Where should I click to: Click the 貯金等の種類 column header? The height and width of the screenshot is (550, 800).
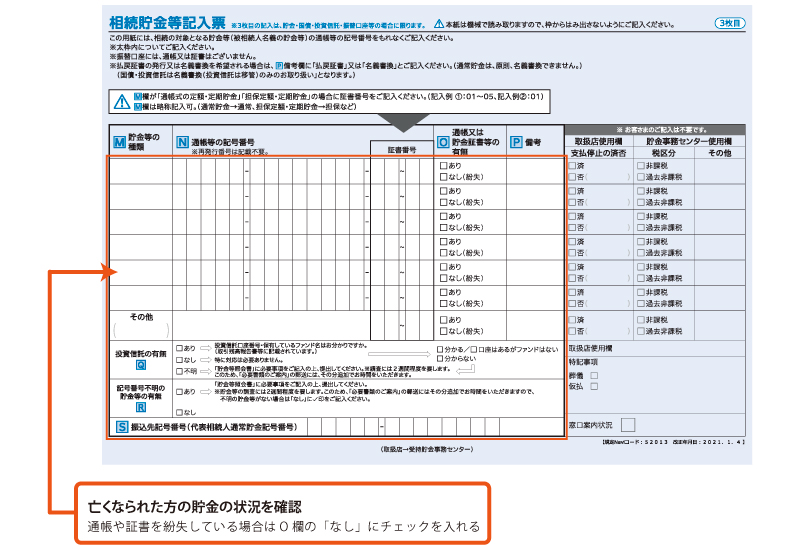click(144, 142)
